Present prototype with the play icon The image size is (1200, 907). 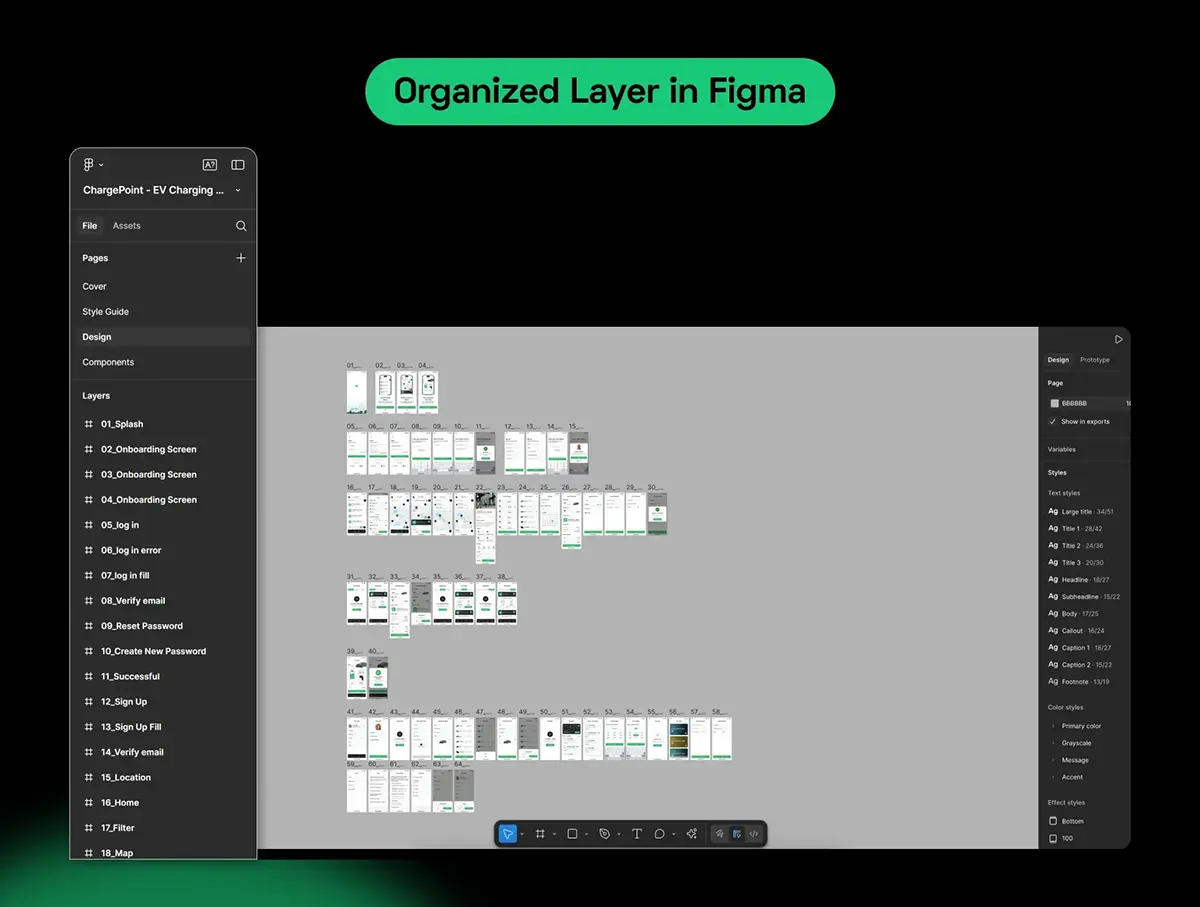(x=1119, y=340)
